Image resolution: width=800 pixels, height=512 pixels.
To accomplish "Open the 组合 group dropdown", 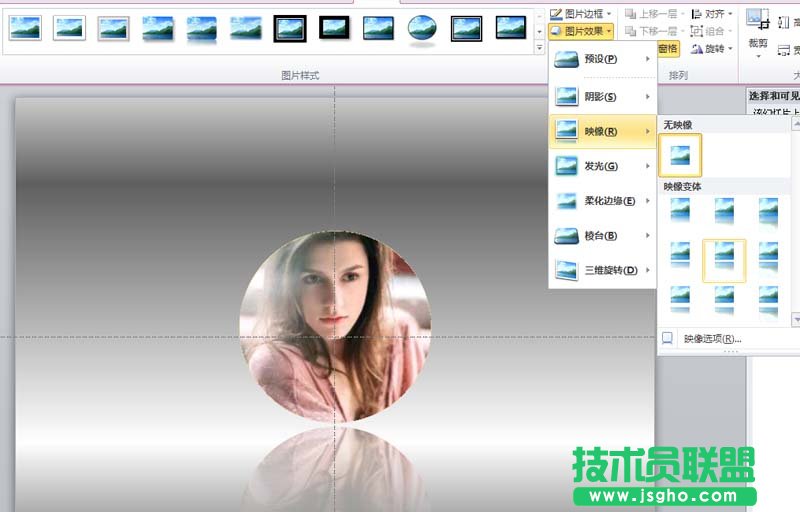I will coord(711,31).
